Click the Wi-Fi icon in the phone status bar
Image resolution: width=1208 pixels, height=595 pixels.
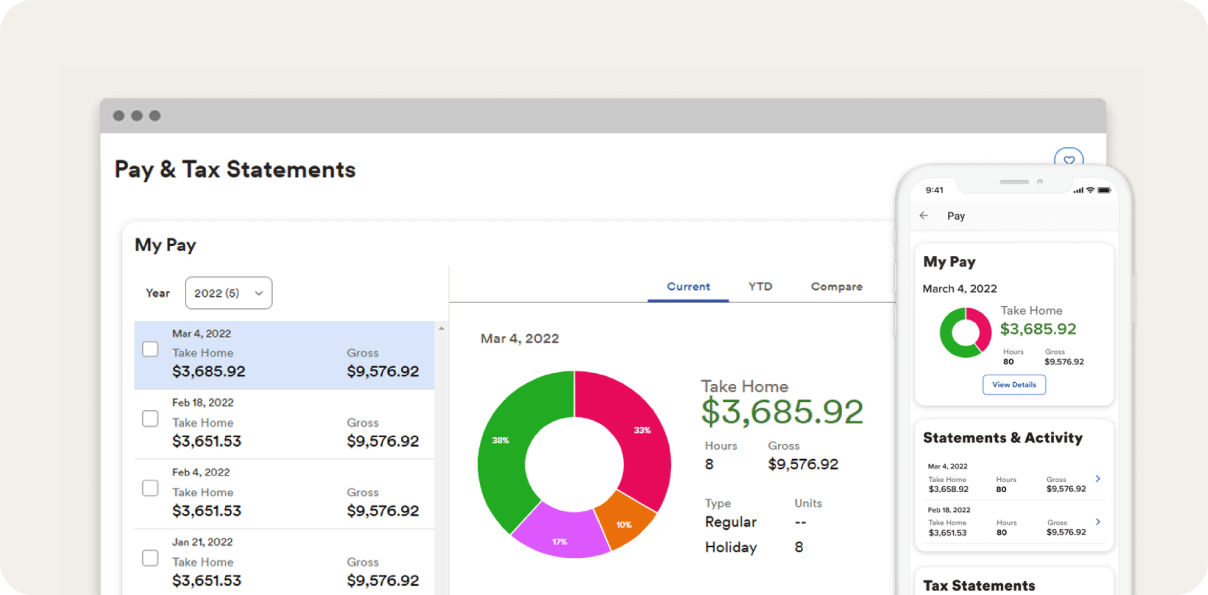coord(1090,189)
